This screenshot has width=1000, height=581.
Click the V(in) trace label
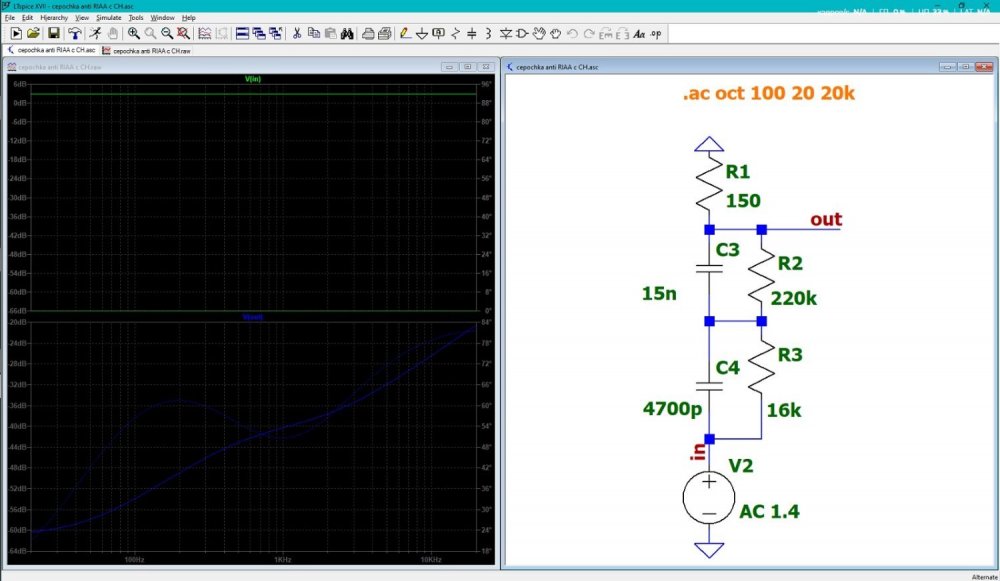tap(253, 79)
